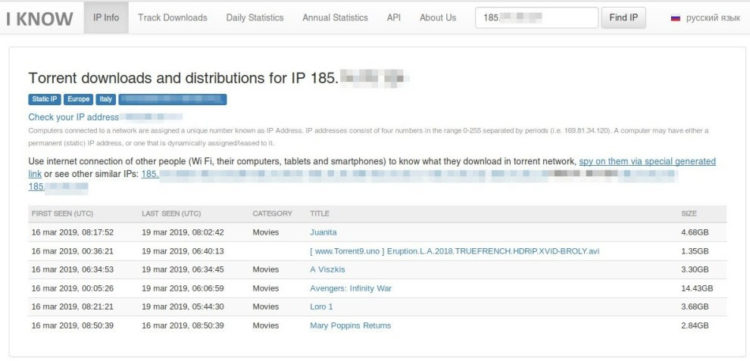The height and width of the screenshot is (361, 750).
Task: Click the SIZE column header
Action: click(x=689, y=213)
